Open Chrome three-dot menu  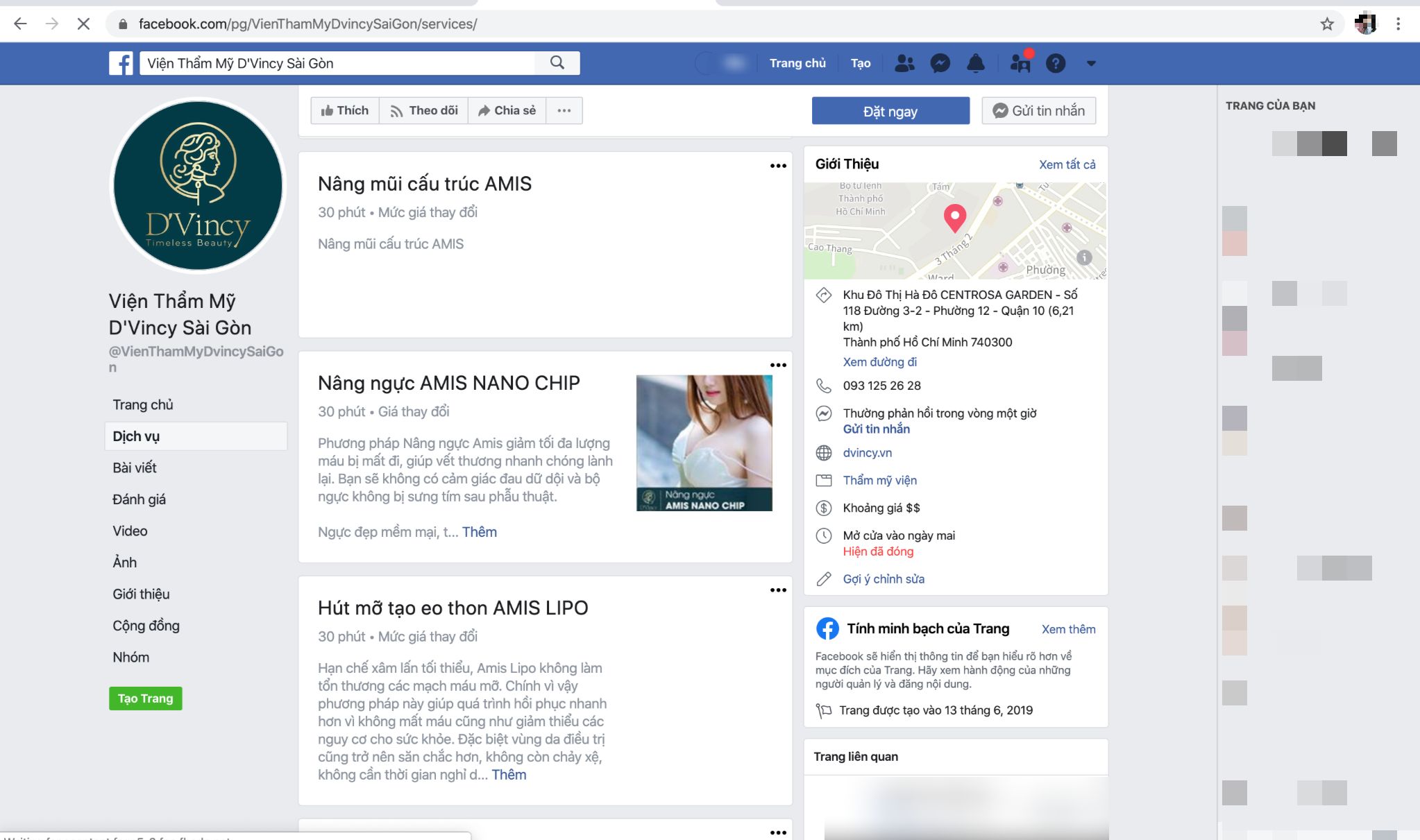(1398, 24)
